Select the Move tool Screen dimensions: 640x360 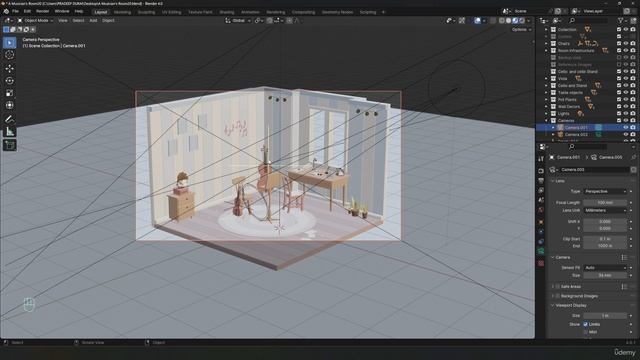tap(10, 68)
